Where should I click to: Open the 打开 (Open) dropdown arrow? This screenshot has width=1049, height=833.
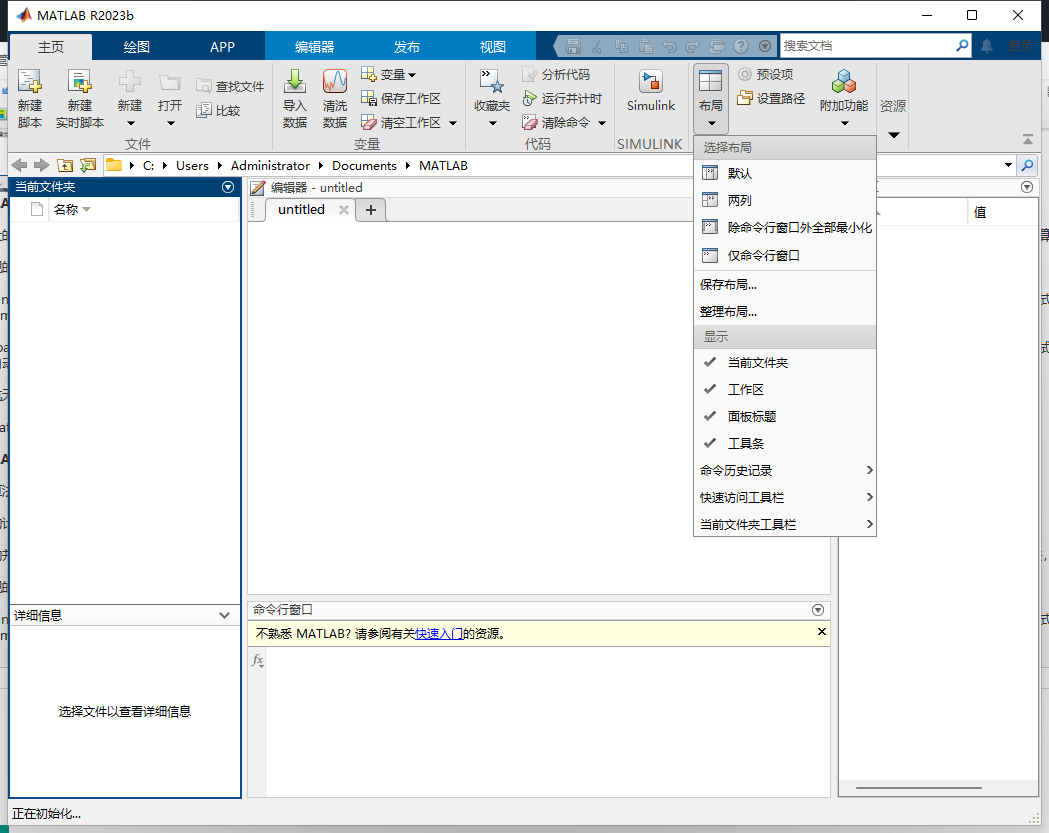(x=171, y=123)
